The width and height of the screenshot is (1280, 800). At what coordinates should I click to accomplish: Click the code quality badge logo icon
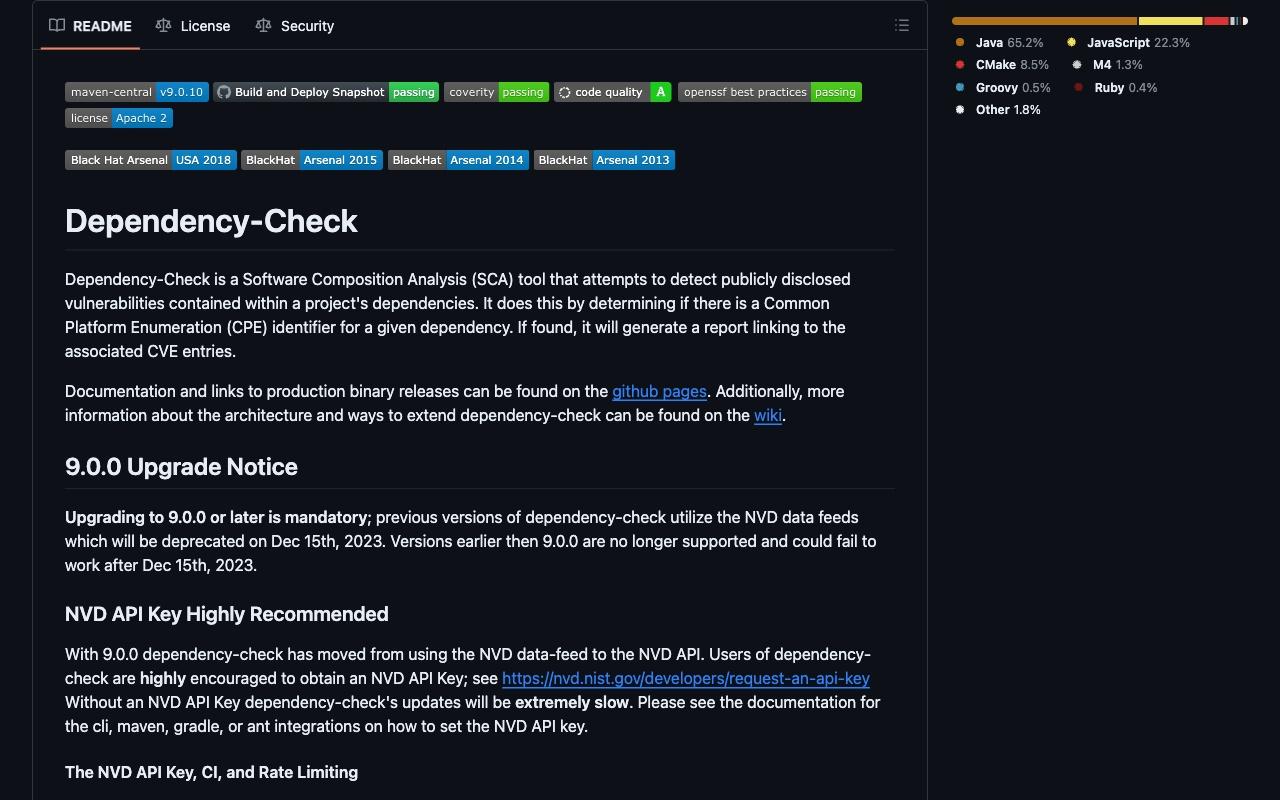click(564, 92)
